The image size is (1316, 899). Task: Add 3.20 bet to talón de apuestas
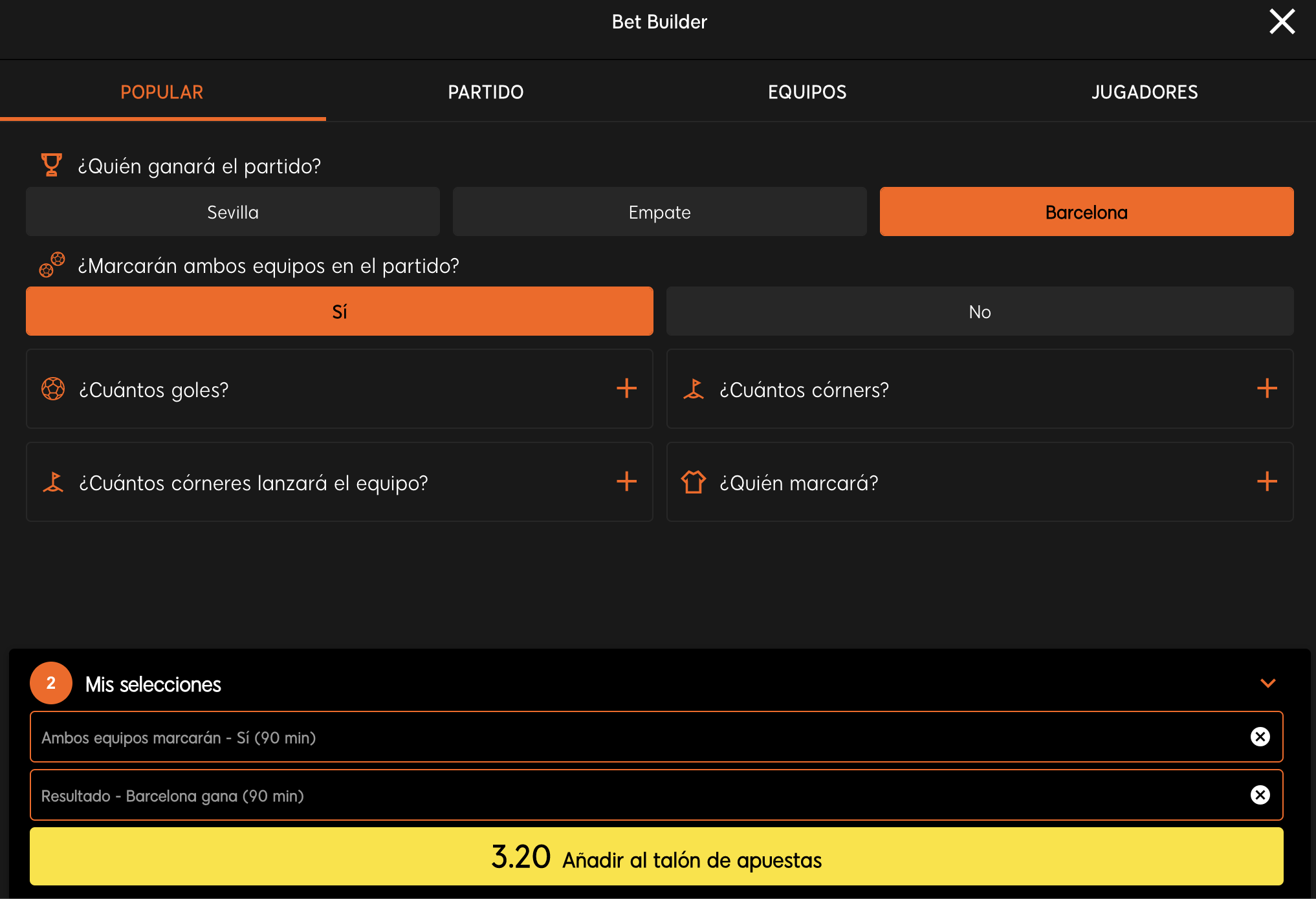[x=657, y=856]
